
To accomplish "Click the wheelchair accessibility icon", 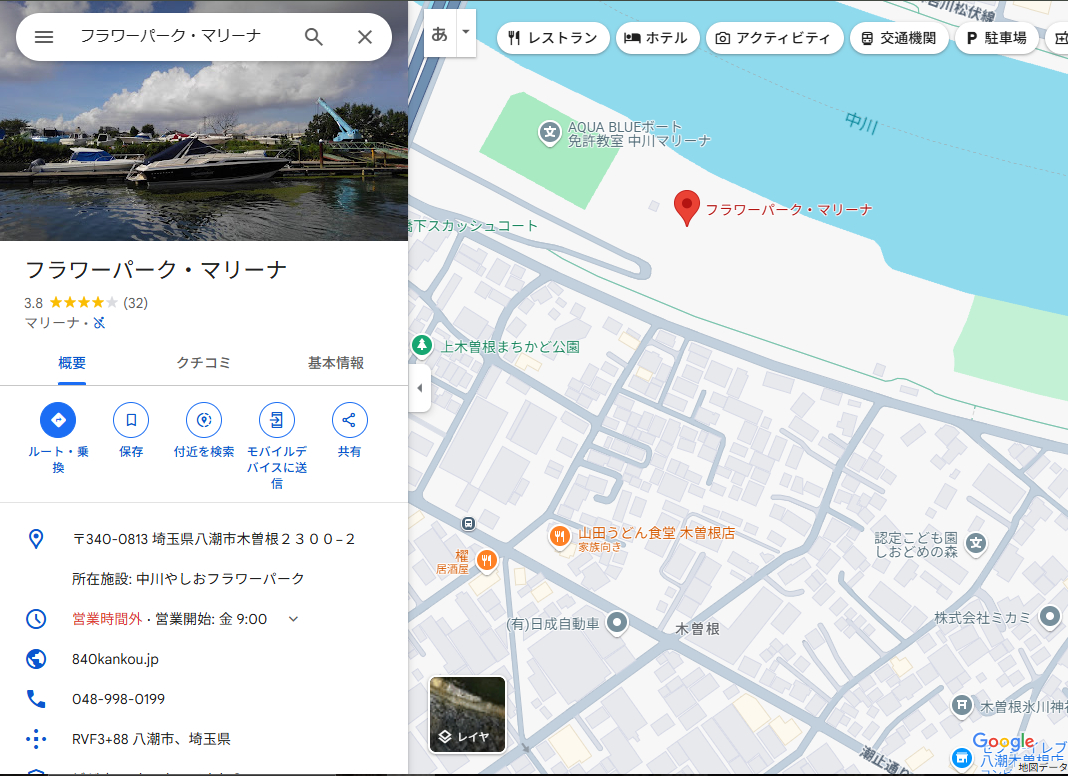I will pyautogui.click(x=99, y=323).
